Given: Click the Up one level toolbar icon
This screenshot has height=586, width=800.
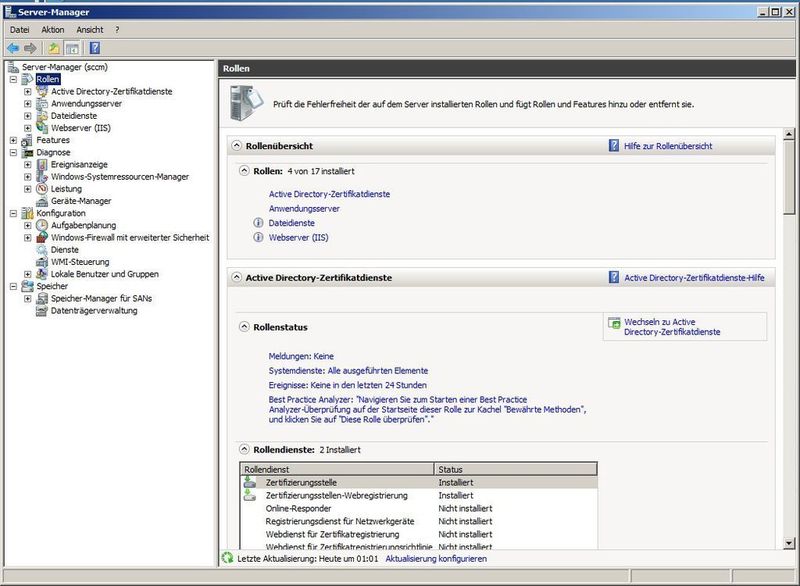Looking at the screenshot, I should 54,48.
